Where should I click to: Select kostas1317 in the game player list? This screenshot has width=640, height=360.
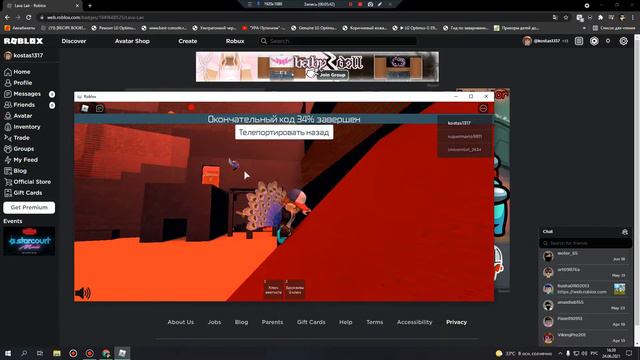pyautogui.click(x=459, y=123)
